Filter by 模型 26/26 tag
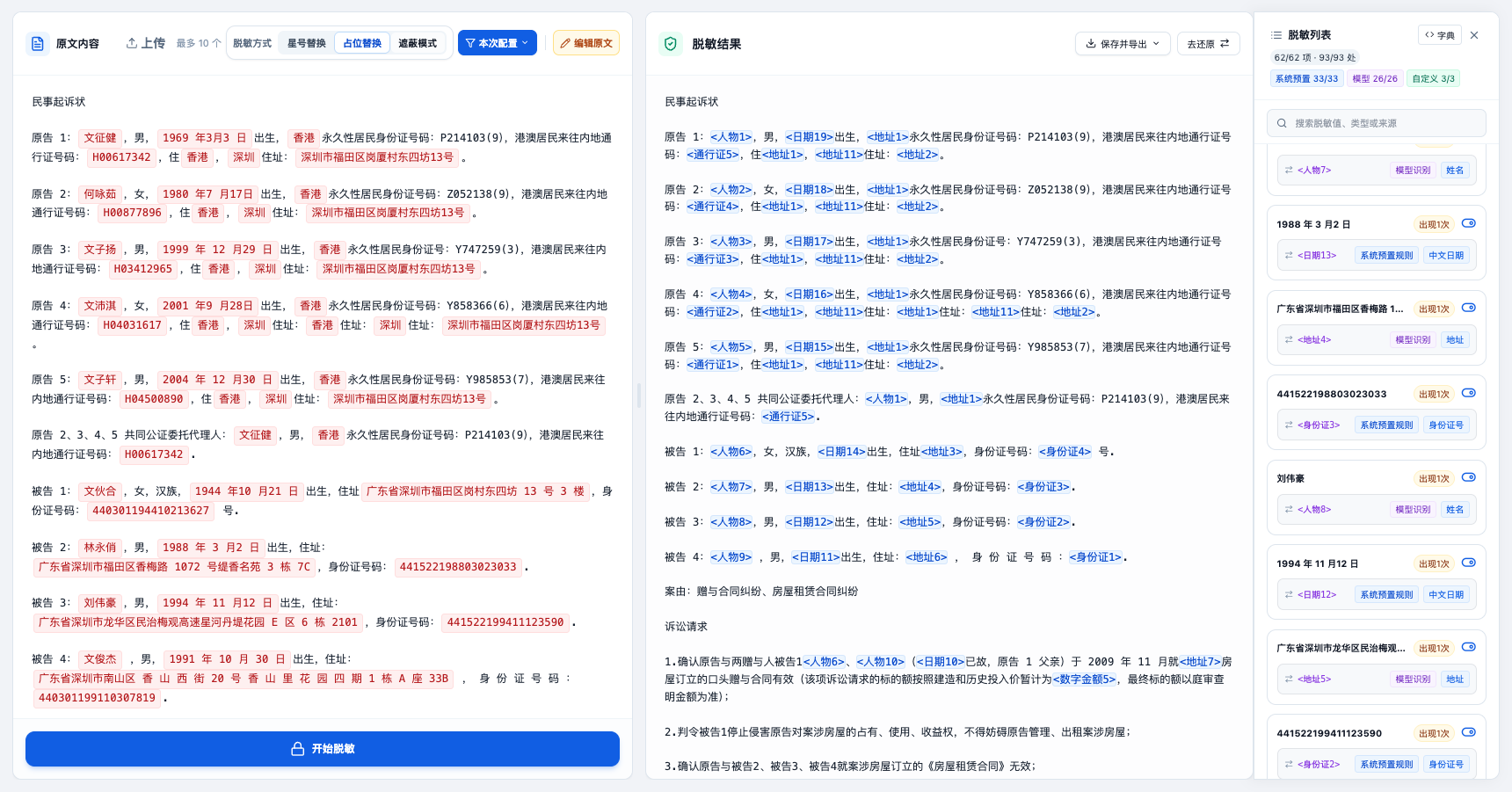The height and width of the screenshot is (792, 1512). click(1375, 79)
